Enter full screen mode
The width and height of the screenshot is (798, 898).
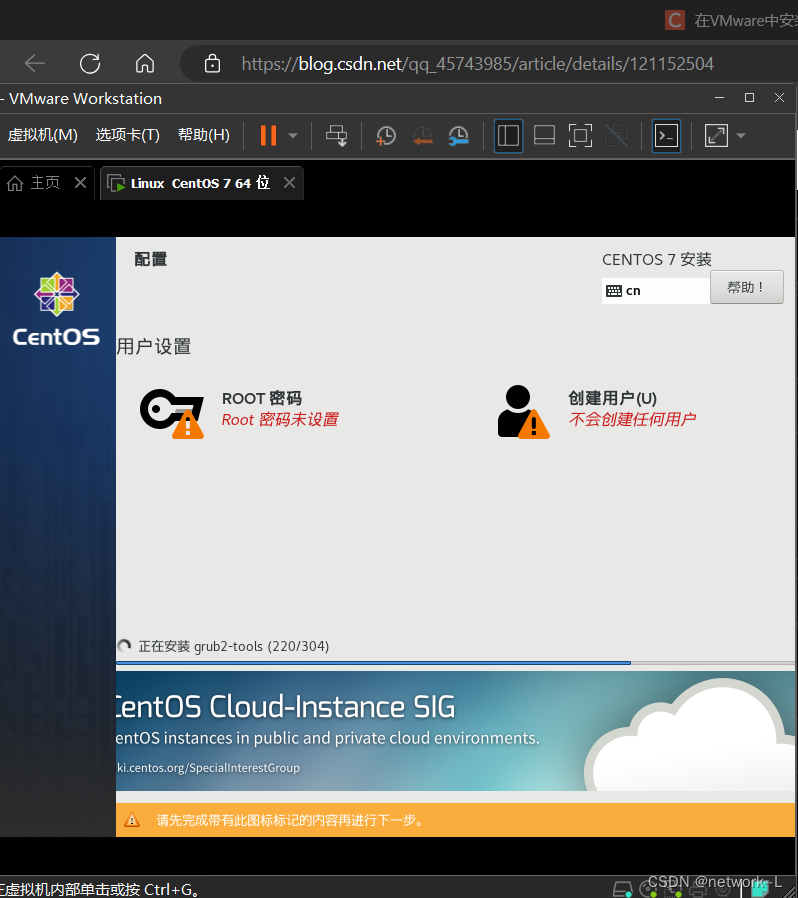click(x=580, y=136)
